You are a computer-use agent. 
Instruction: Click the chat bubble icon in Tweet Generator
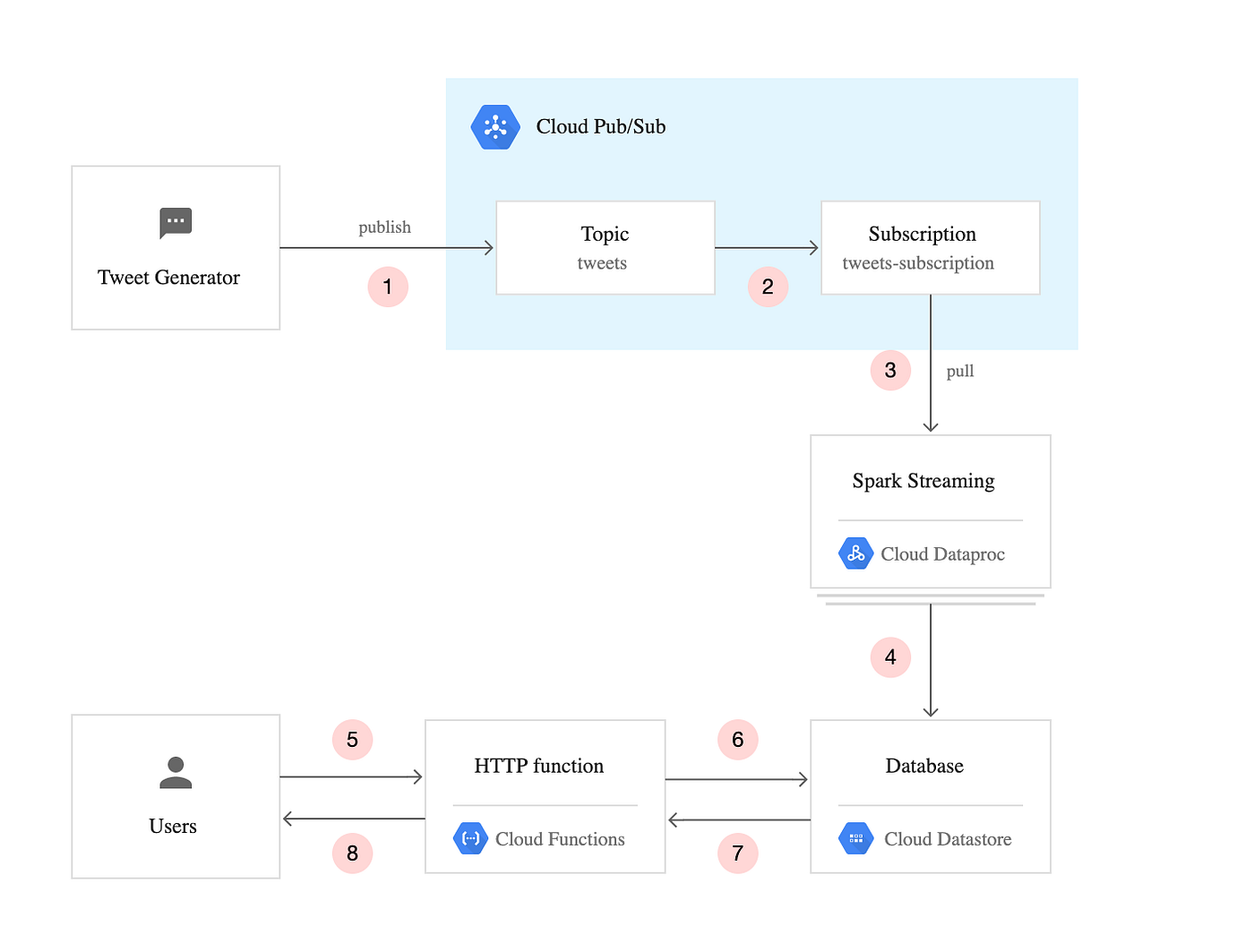click(x=175, y=223)
